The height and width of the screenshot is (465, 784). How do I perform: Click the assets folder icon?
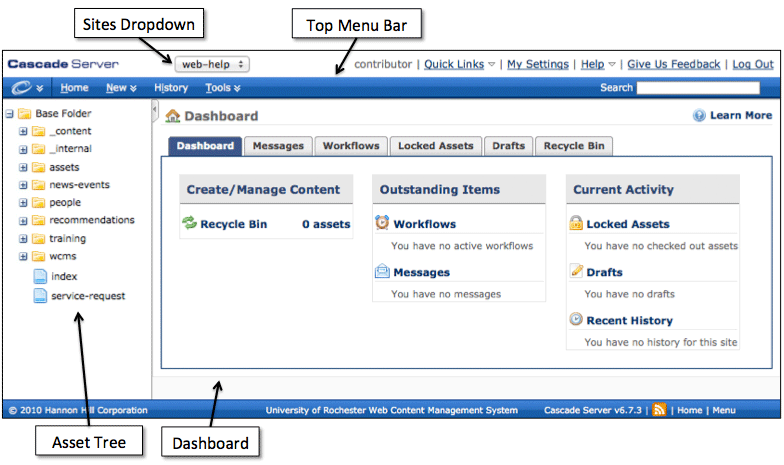pyautogui.click(x=38, y=167)
